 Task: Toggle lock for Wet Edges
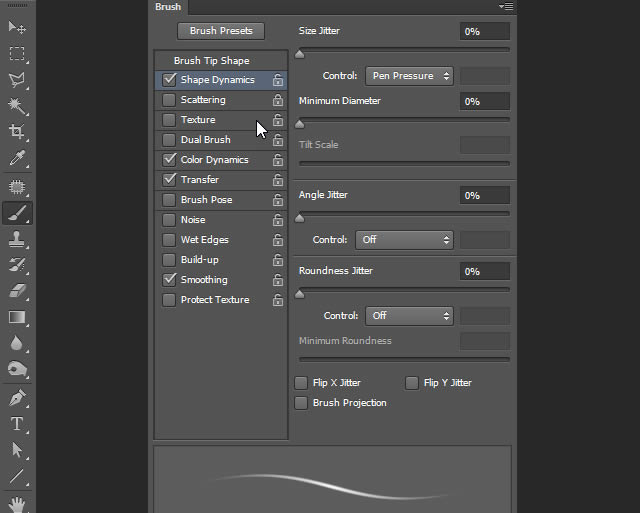278,240
